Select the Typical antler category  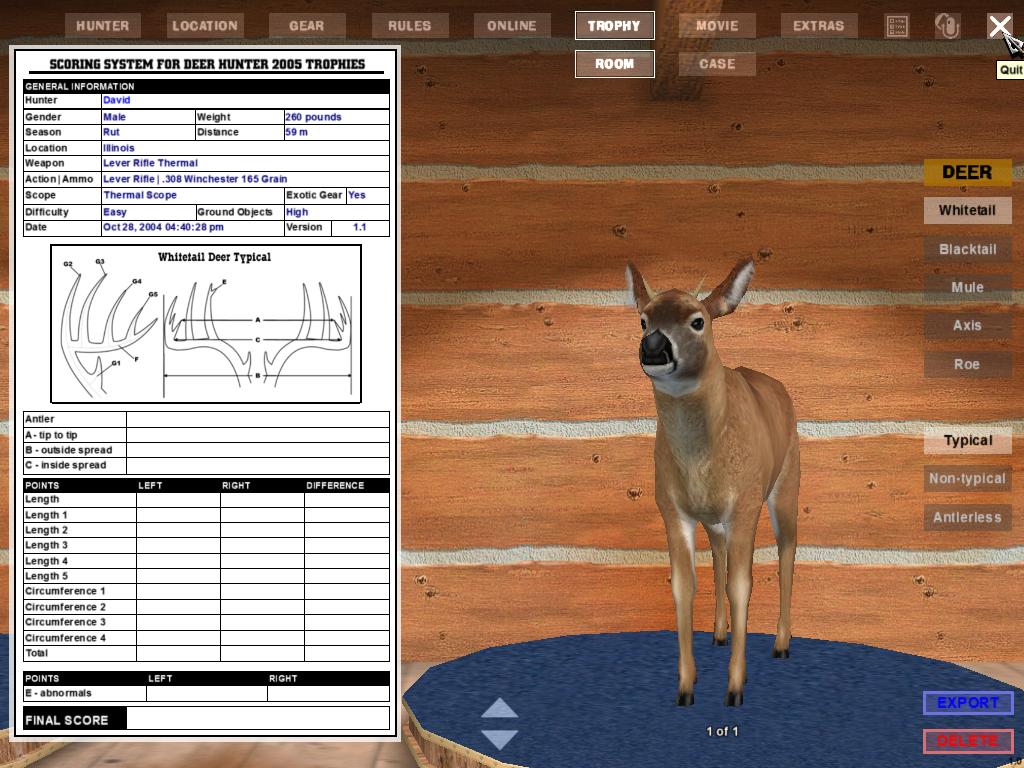pos(967,441)
